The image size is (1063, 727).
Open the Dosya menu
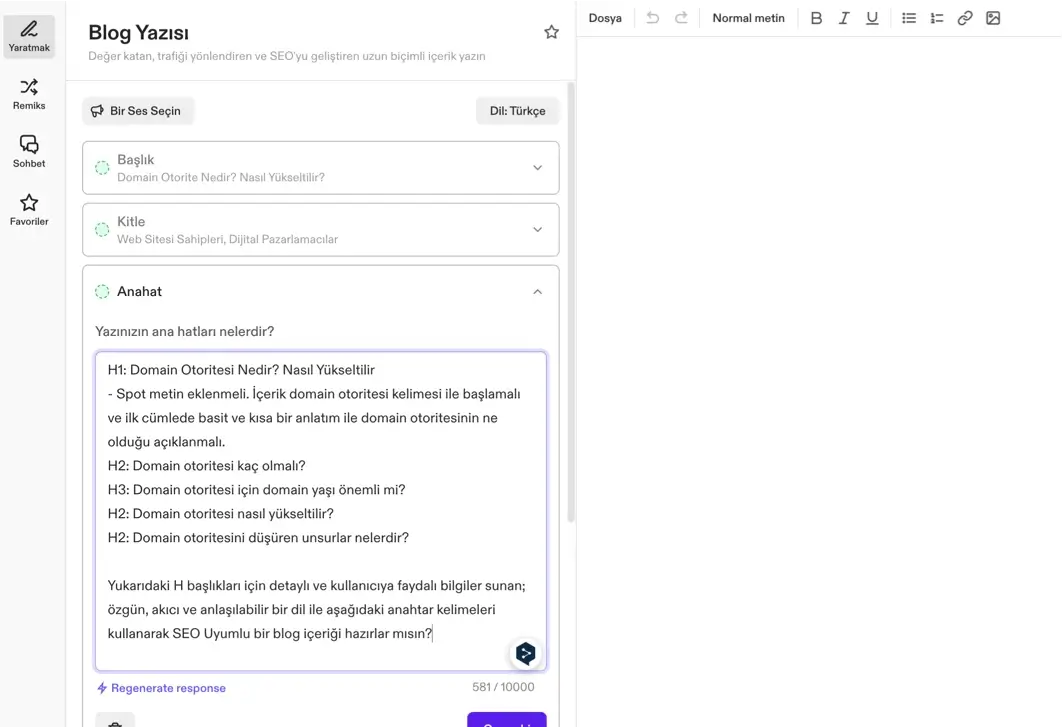[605, 18]
